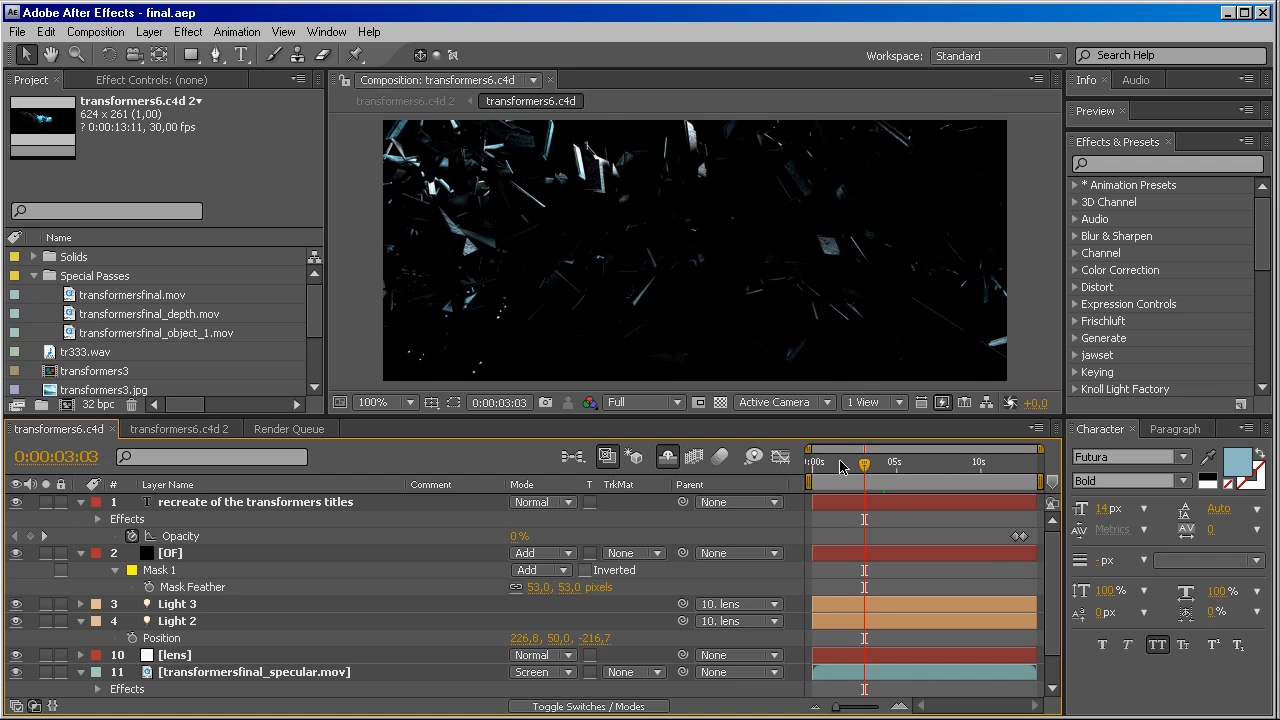
Task: Expand the Solids folder
Action: [x=34, y=257]
